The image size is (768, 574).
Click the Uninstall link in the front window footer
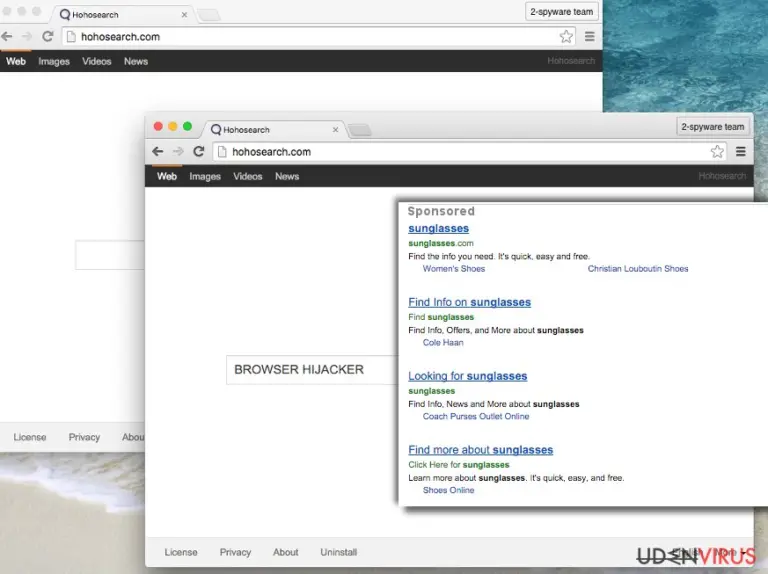338,552
